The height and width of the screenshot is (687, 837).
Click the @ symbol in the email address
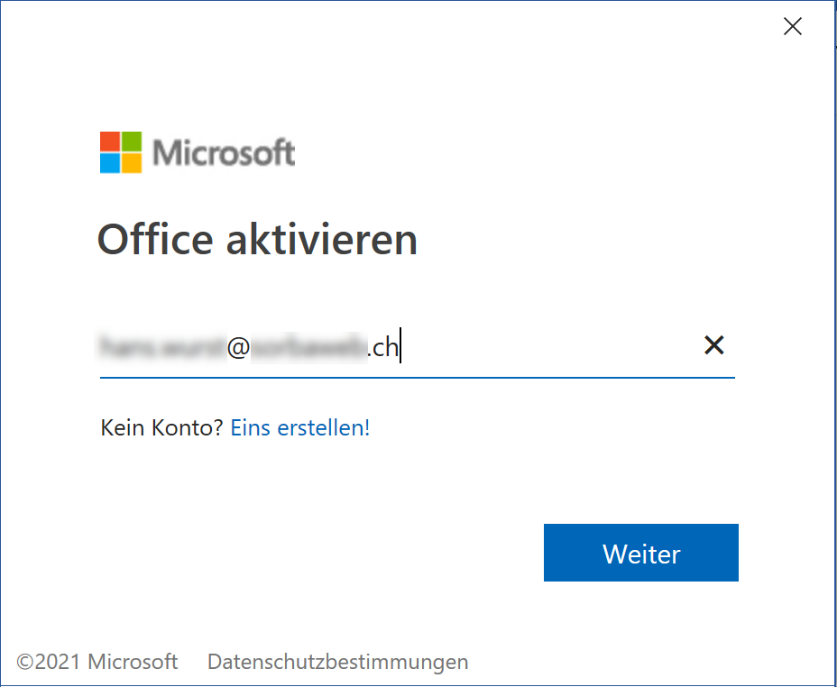pos(238,348)
